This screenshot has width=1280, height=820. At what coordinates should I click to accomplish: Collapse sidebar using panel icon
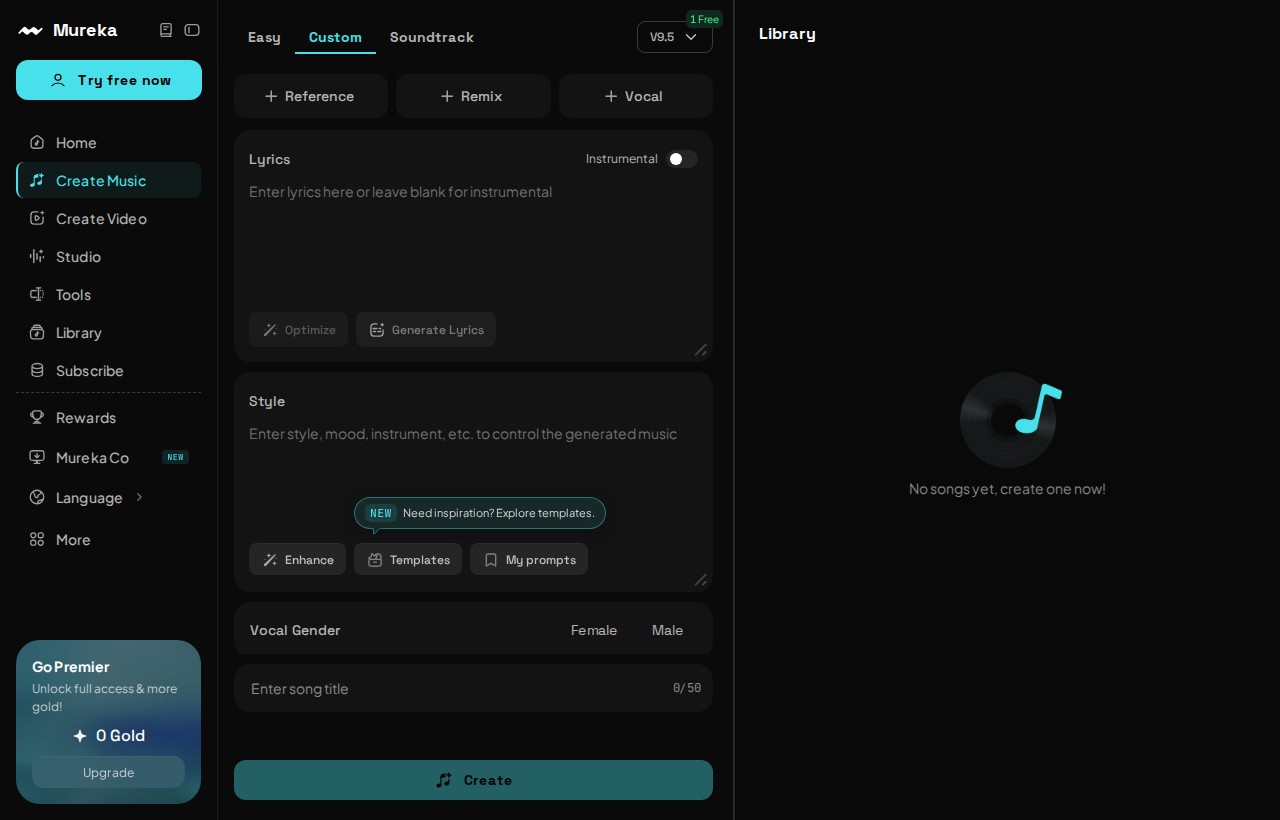(x=192, y=30)
